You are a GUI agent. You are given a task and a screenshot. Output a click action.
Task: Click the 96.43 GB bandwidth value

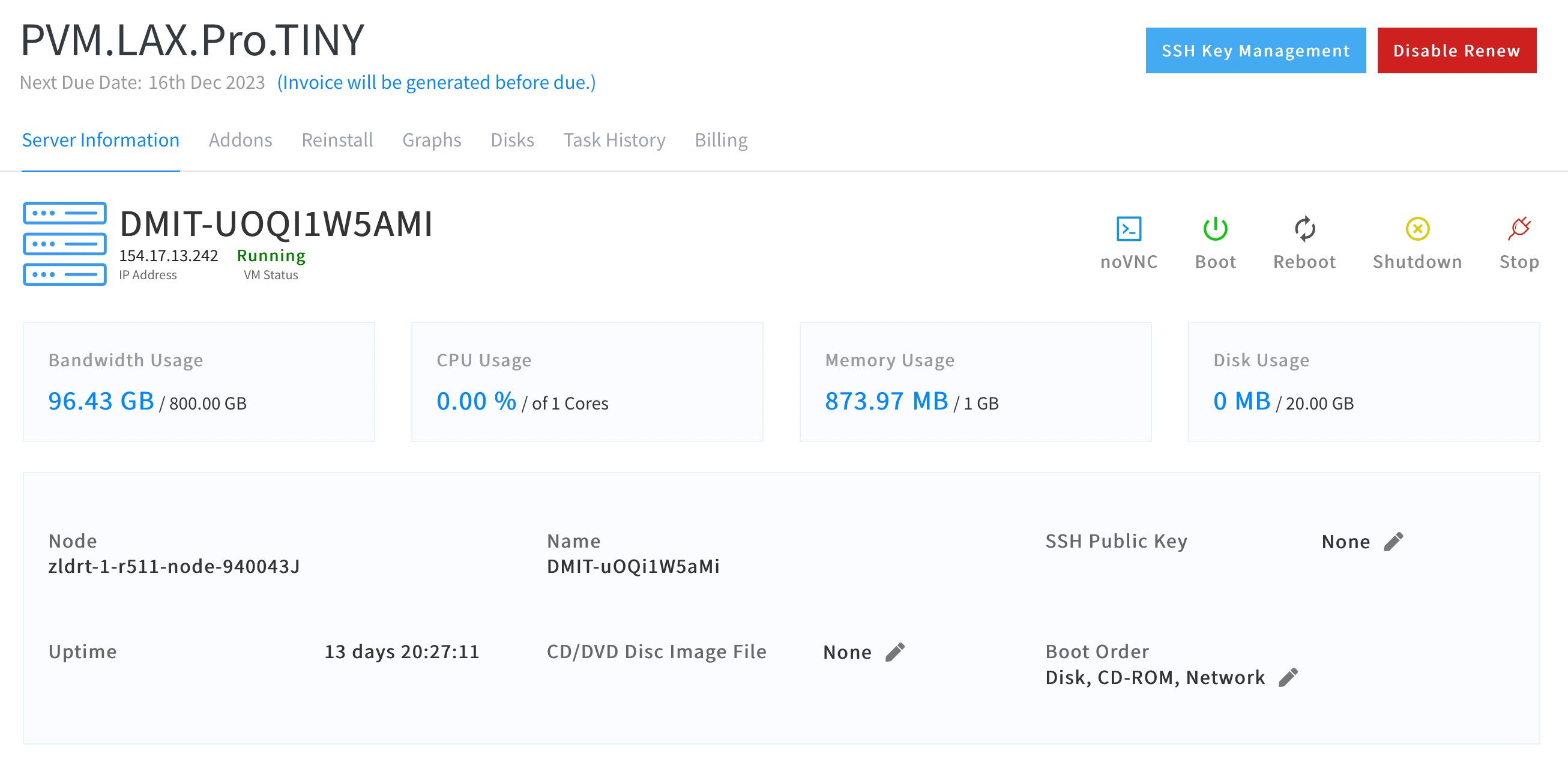click(101, 401)
